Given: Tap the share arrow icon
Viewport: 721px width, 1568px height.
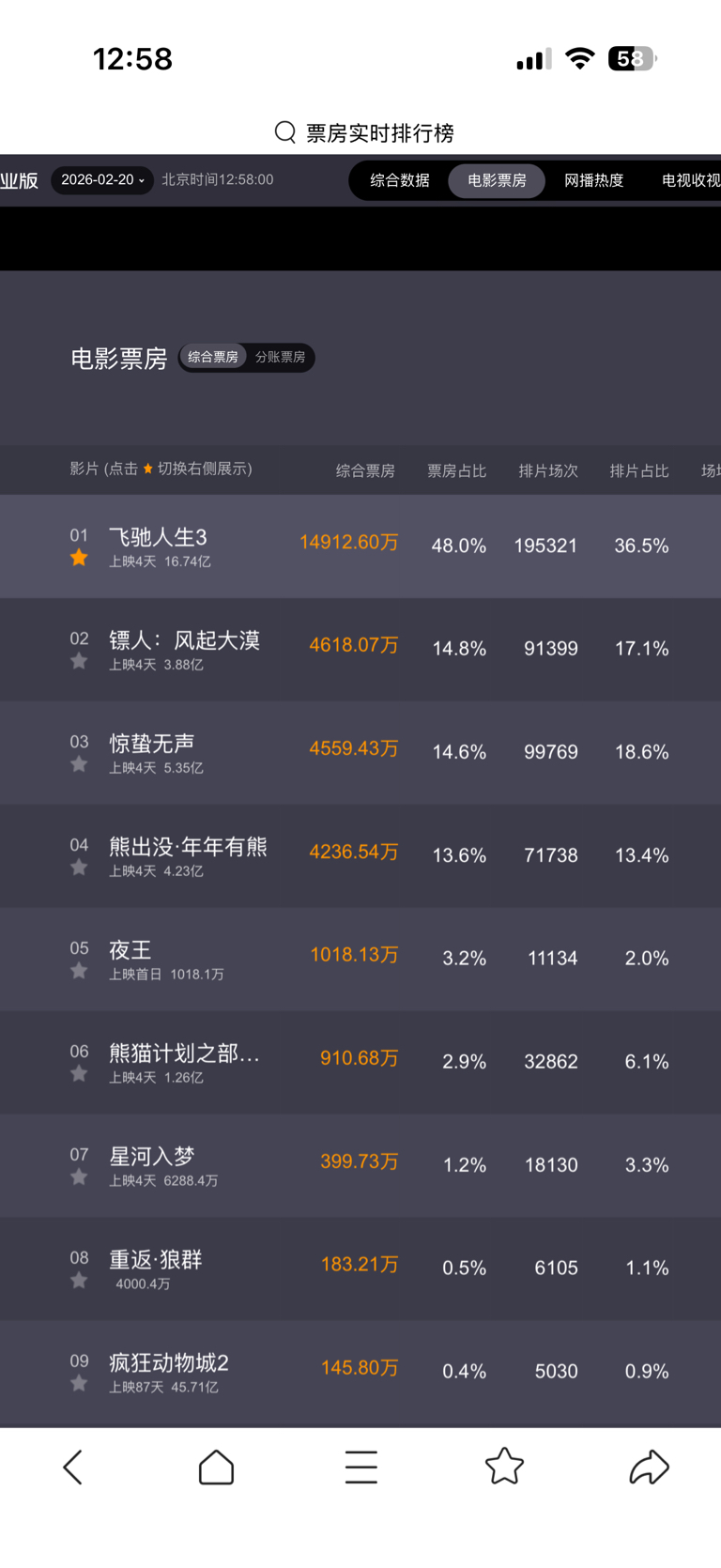Looking at the screenshot, I should tap(649, 1467).
